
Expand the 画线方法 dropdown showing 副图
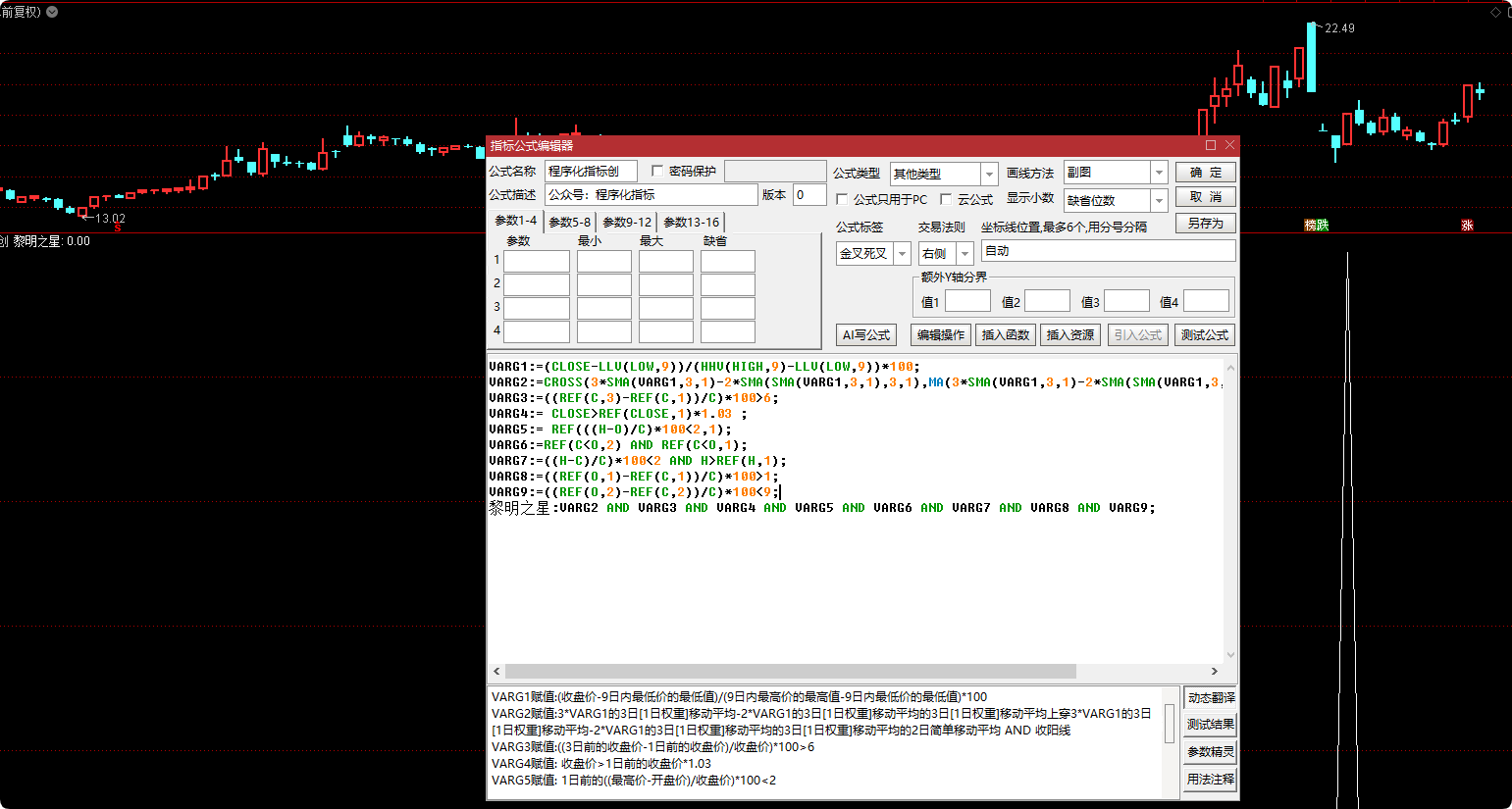coord(1159,173)
